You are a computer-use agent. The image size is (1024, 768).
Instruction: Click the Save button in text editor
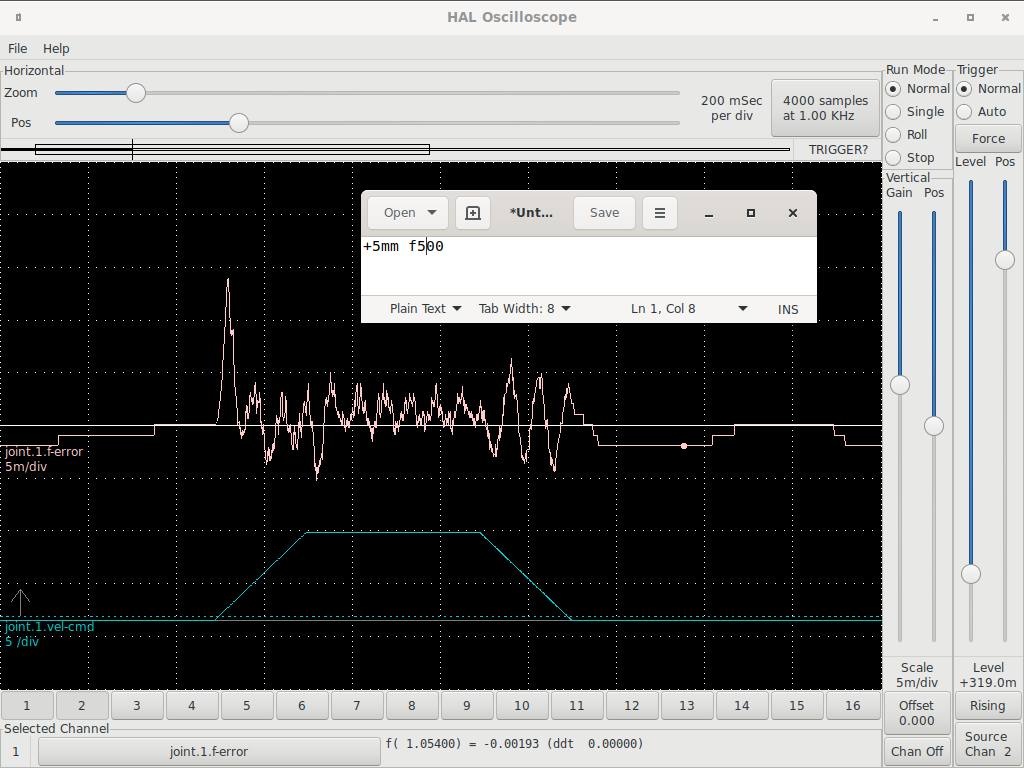click(604, 213)
